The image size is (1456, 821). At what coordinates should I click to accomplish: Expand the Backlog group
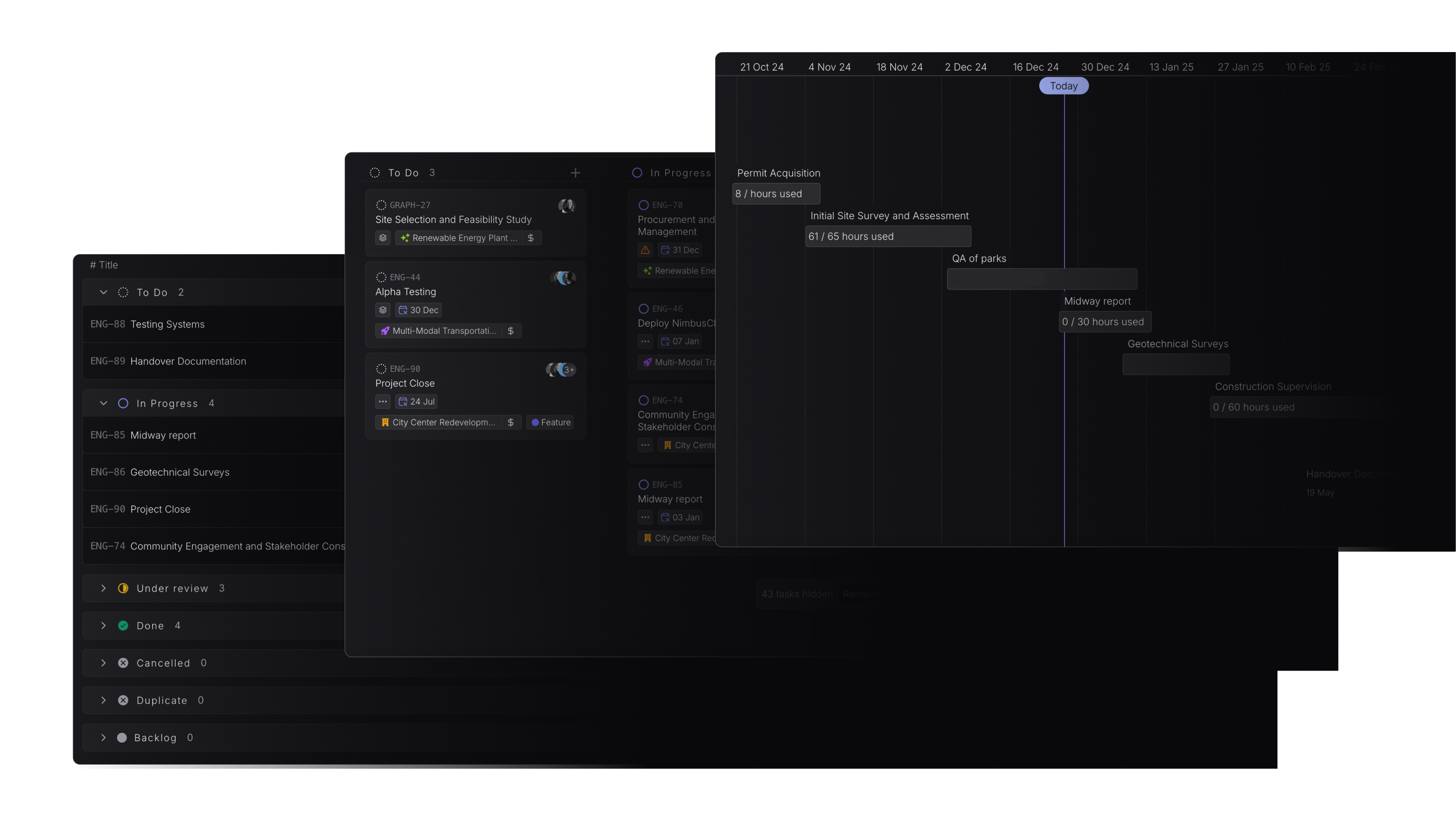pos(104,738)
